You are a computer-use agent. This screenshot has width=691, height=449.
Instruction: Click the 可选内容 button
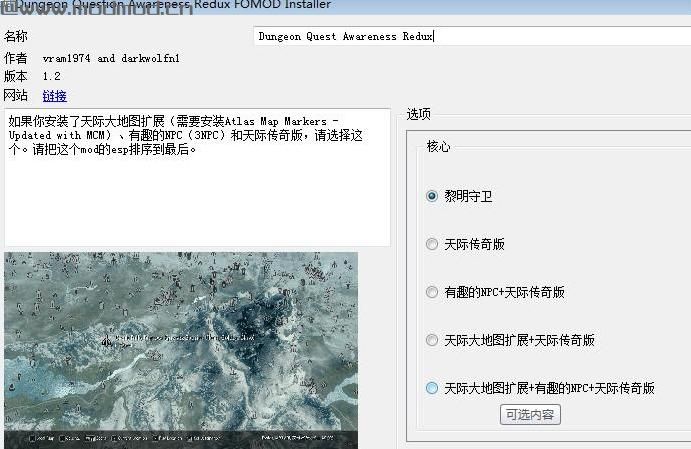530,415
